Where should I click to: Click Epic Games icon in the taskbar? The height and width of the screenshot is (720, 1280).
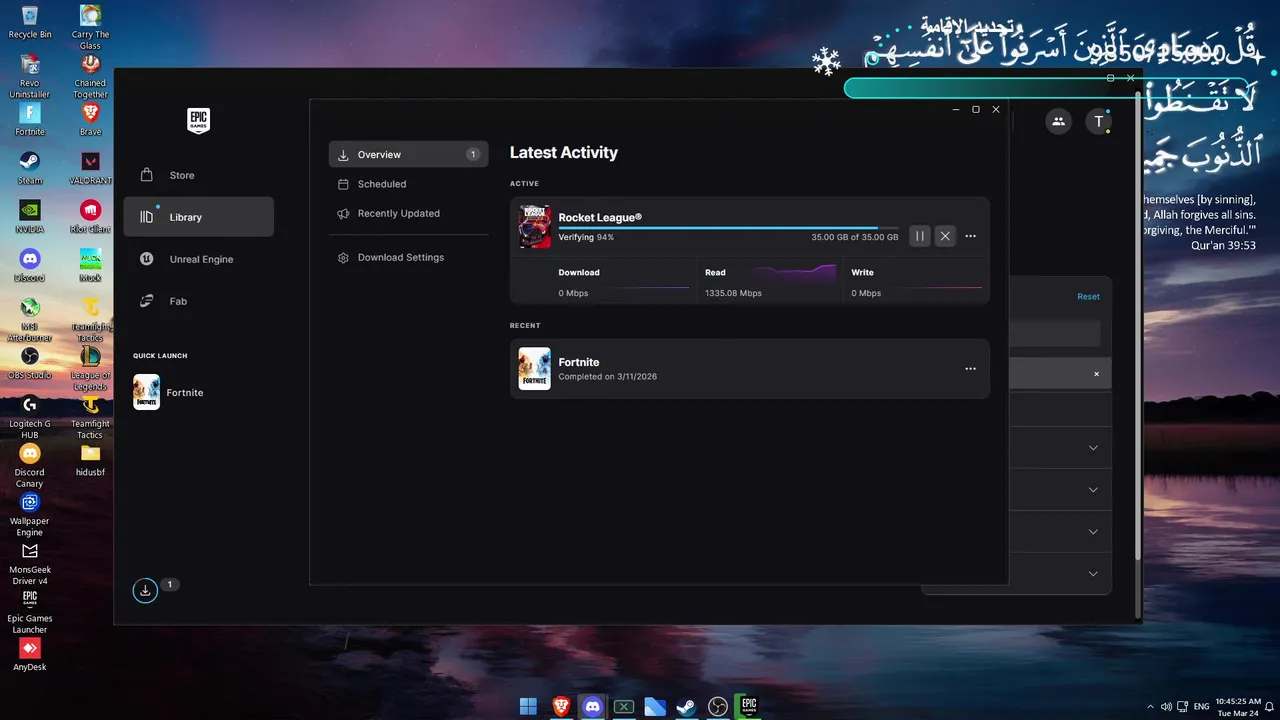pyautogui.click(x=748, y=707)
